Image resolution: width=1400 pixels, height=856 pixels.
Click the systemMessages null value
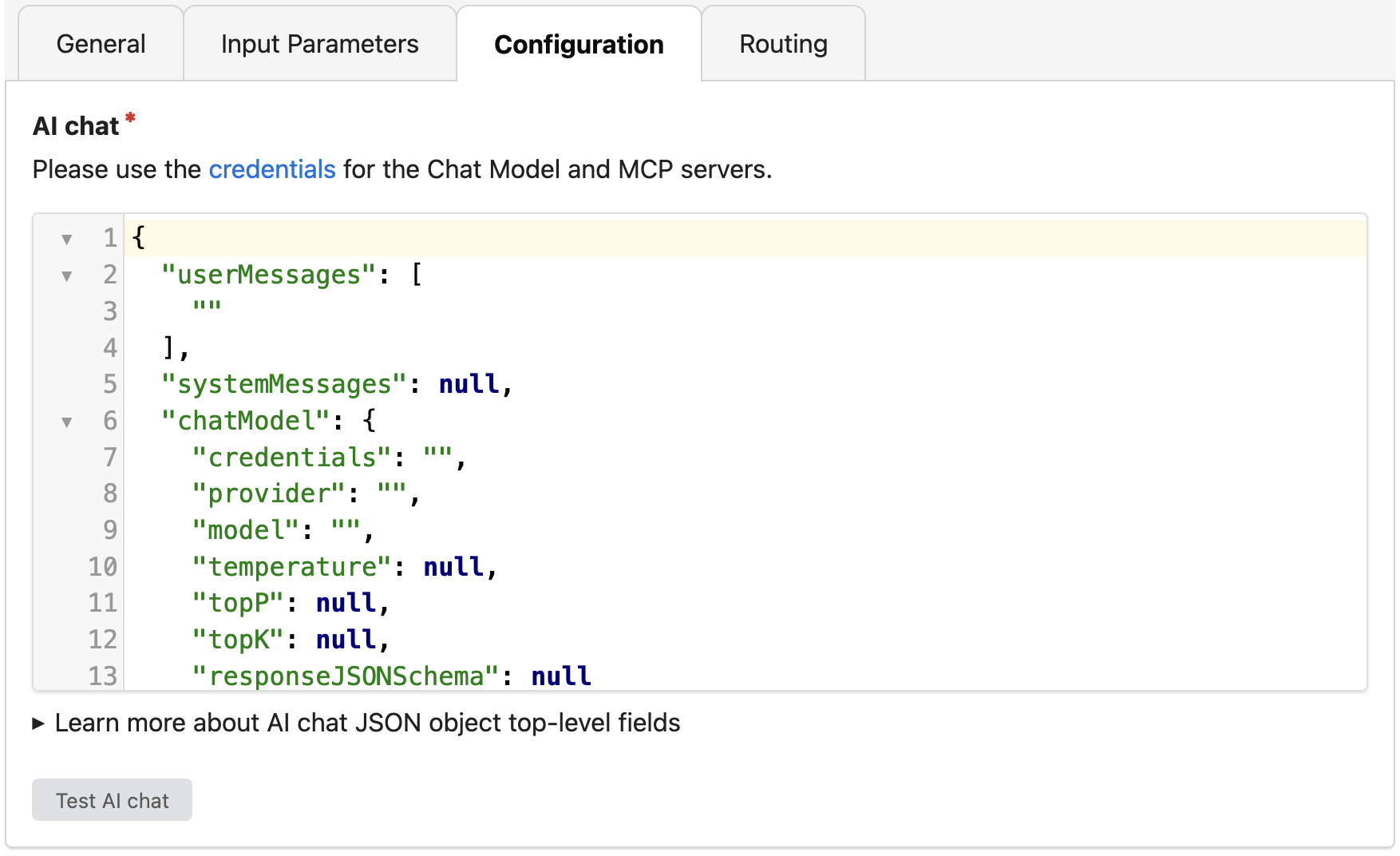coord(469,384)
